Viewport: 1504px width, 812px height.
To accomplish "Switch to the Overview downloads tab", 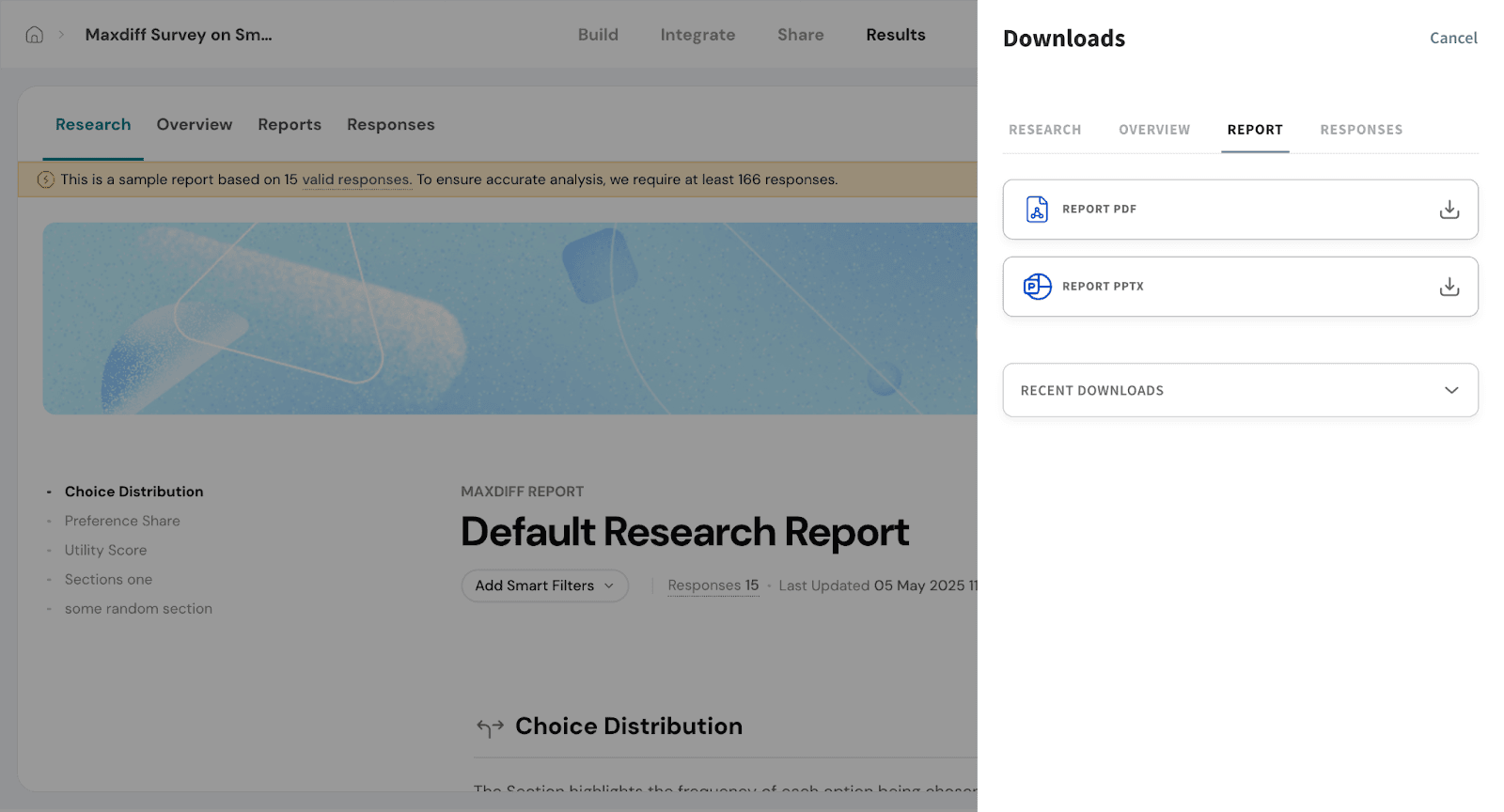I will coord(1153,130).
